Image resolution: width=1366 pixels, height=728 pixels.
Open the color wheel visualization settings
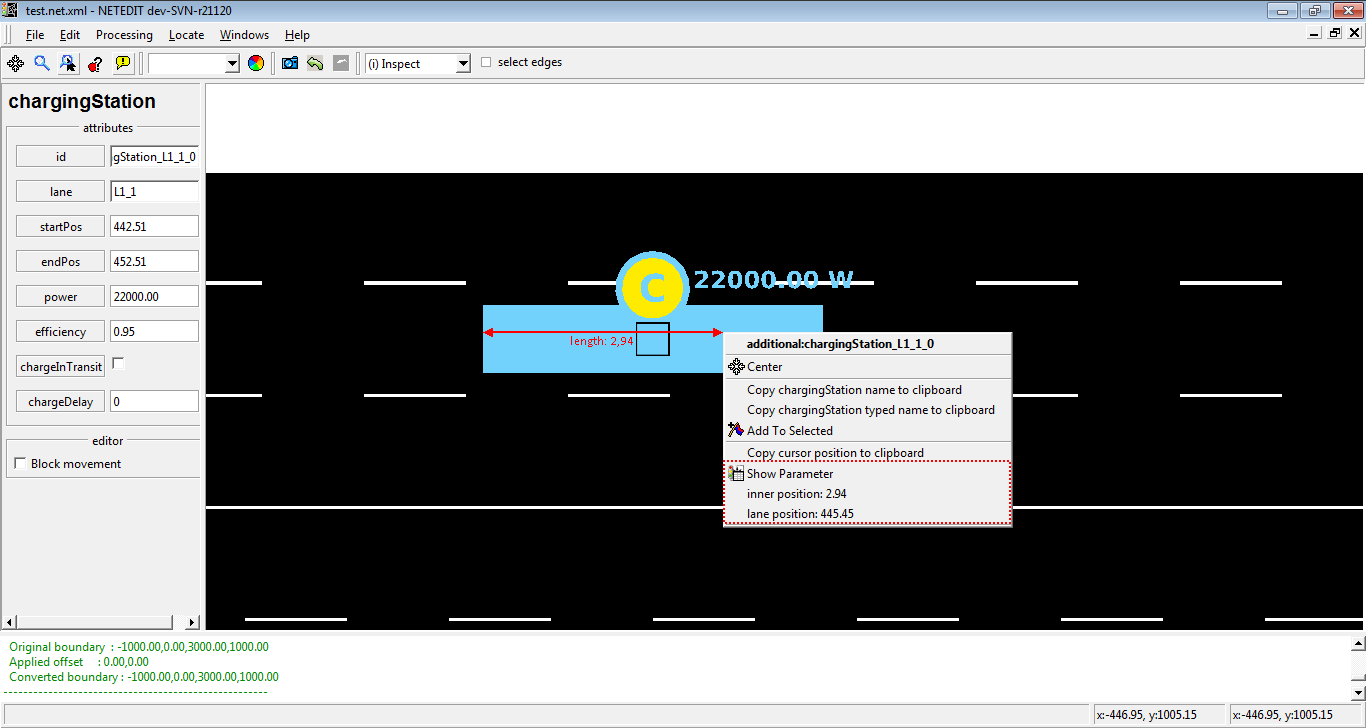[x=256, y=63]
